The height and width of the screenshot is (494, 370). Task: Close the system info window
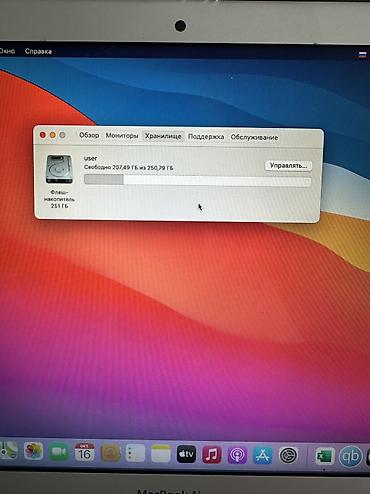pyautogui.click(x=43, y=135)
